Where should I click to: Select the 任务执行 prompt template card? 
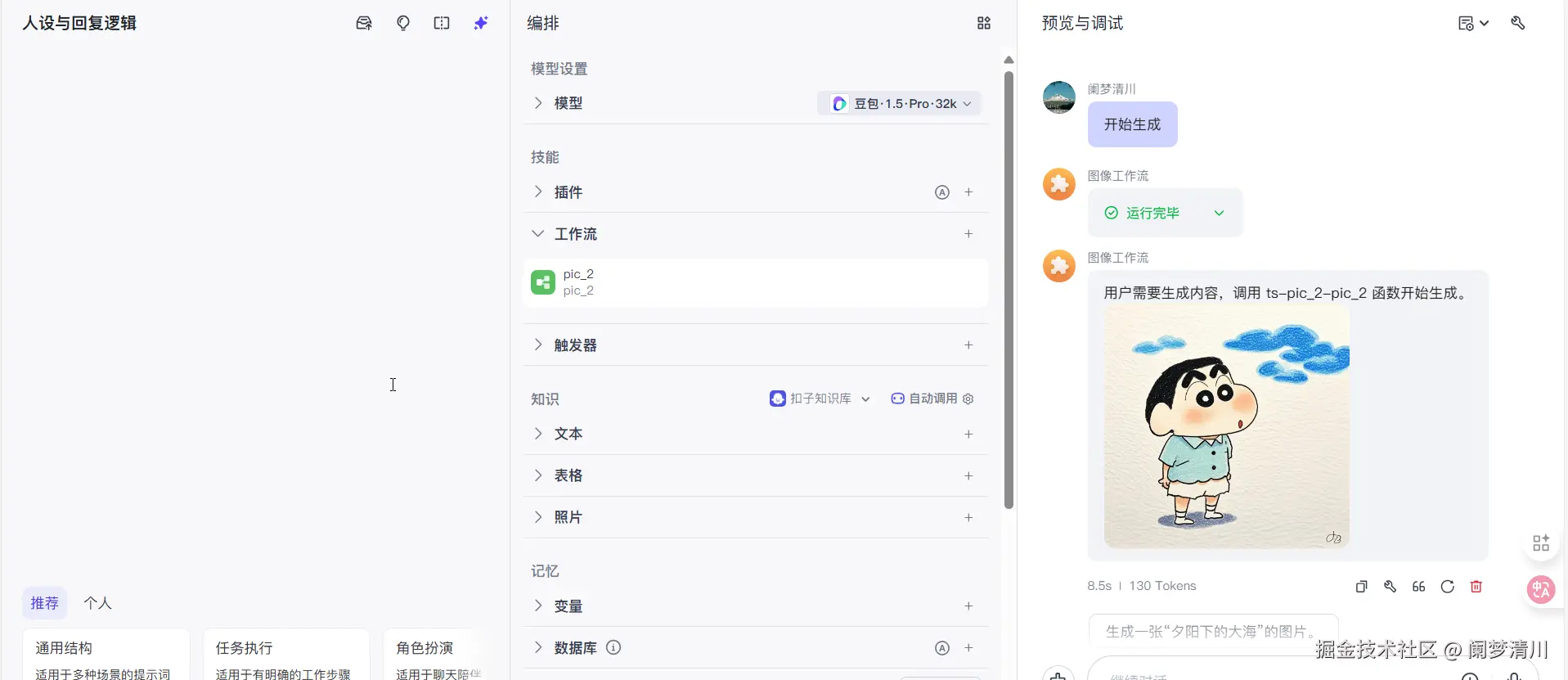(x=286, y=655)
